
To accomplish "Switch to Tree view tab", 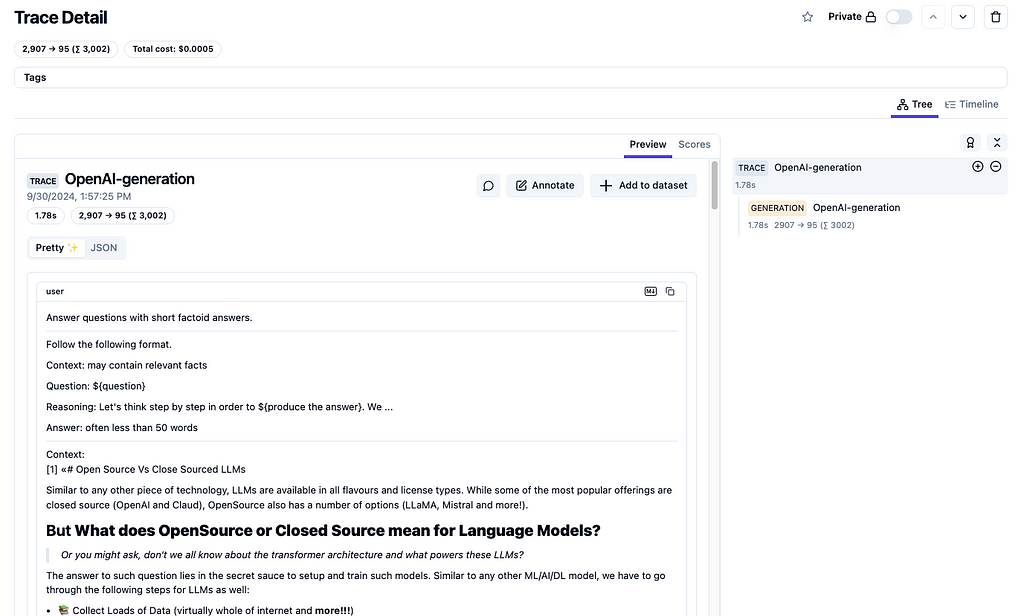I will [914, 105].
